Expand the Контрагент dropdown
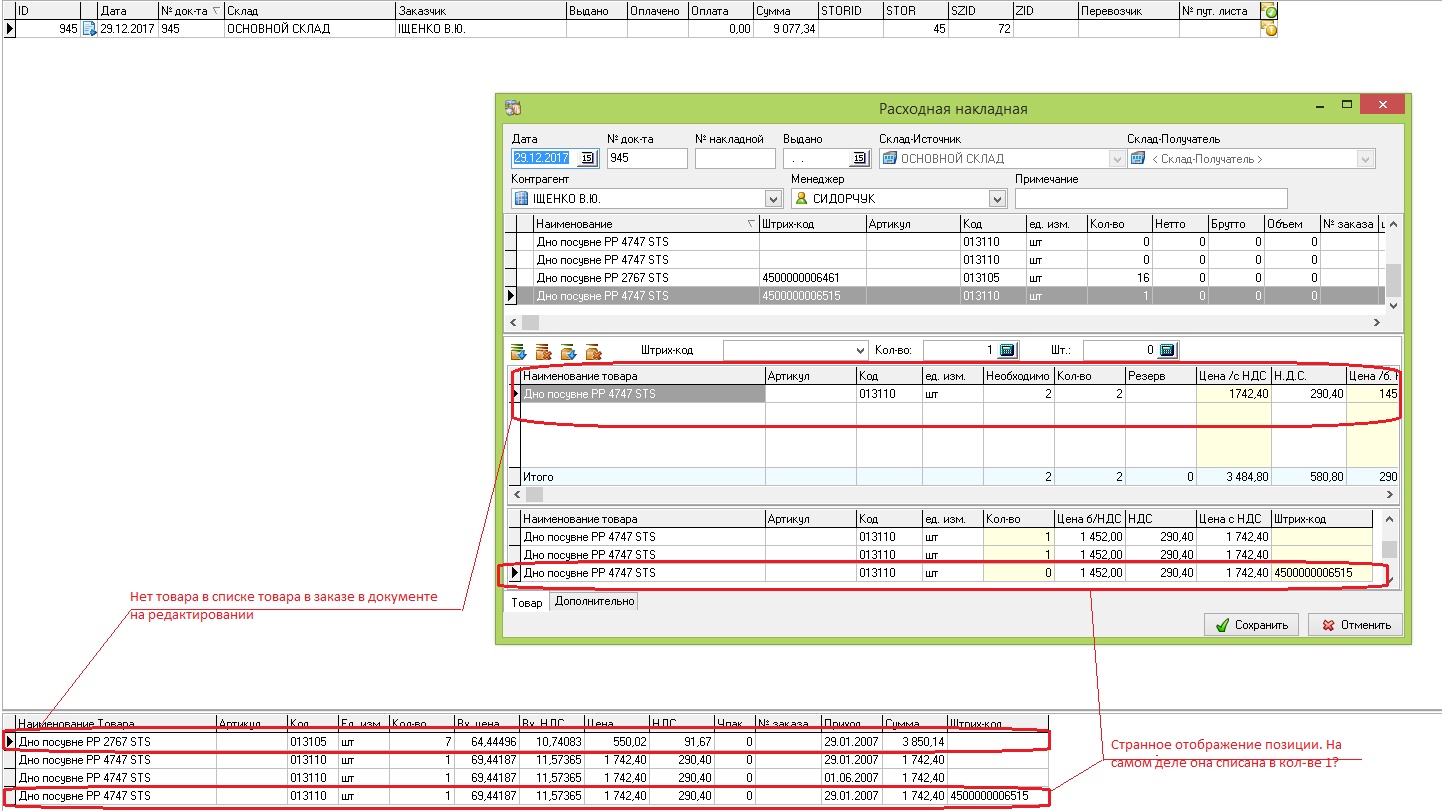 coord(773,198)
